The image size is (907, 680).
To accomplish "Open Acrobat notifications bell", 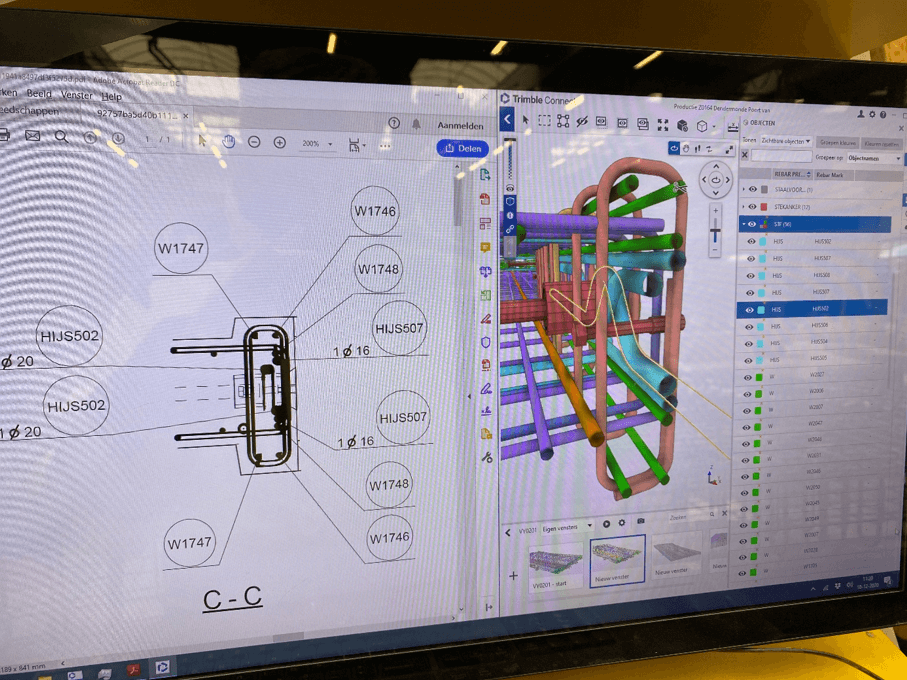I will coord(416,124).
